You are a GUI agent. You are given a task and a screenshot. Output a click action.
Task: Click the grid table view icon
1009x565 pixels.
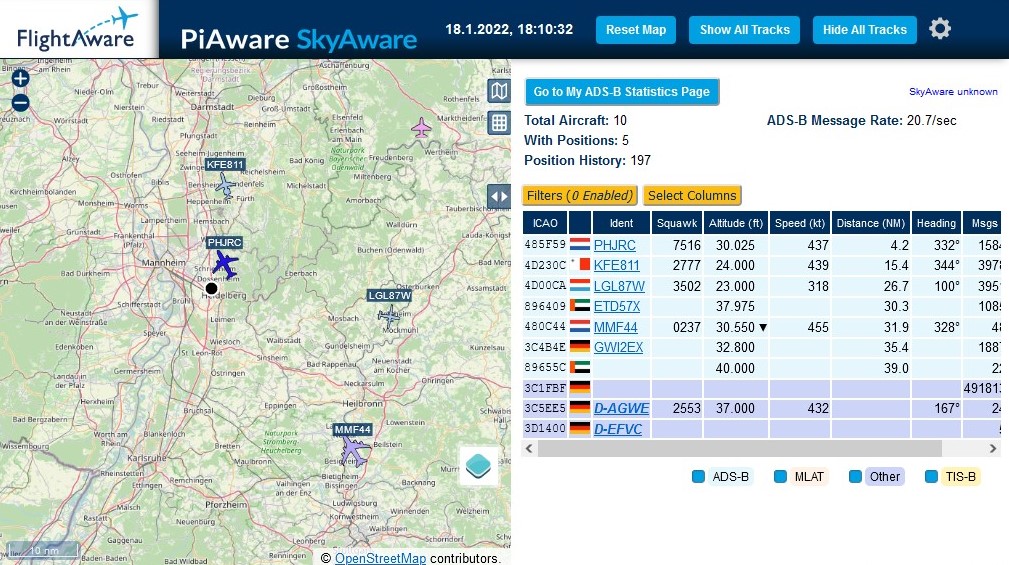(498, 123)
